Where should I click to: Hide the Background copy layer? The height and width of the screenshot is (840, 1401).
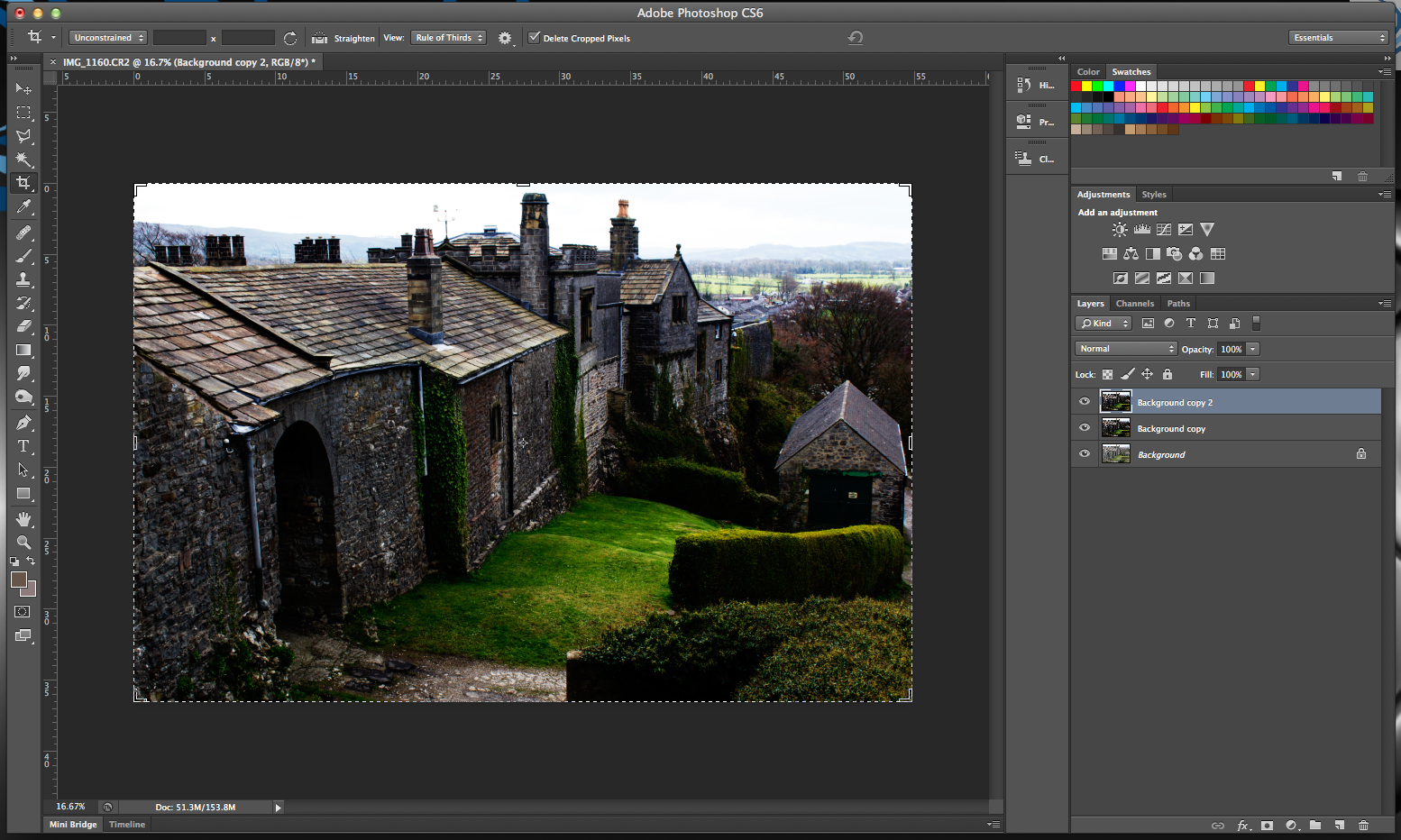tap(1084, 427)
